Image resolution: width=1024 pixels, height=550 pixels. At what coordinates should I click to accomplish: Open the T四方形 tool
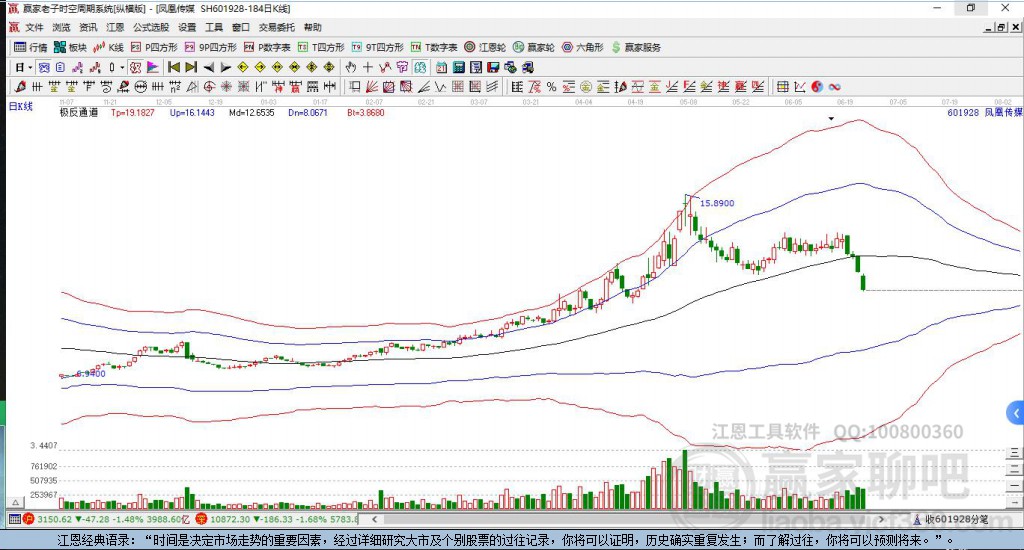click(321, 47)
